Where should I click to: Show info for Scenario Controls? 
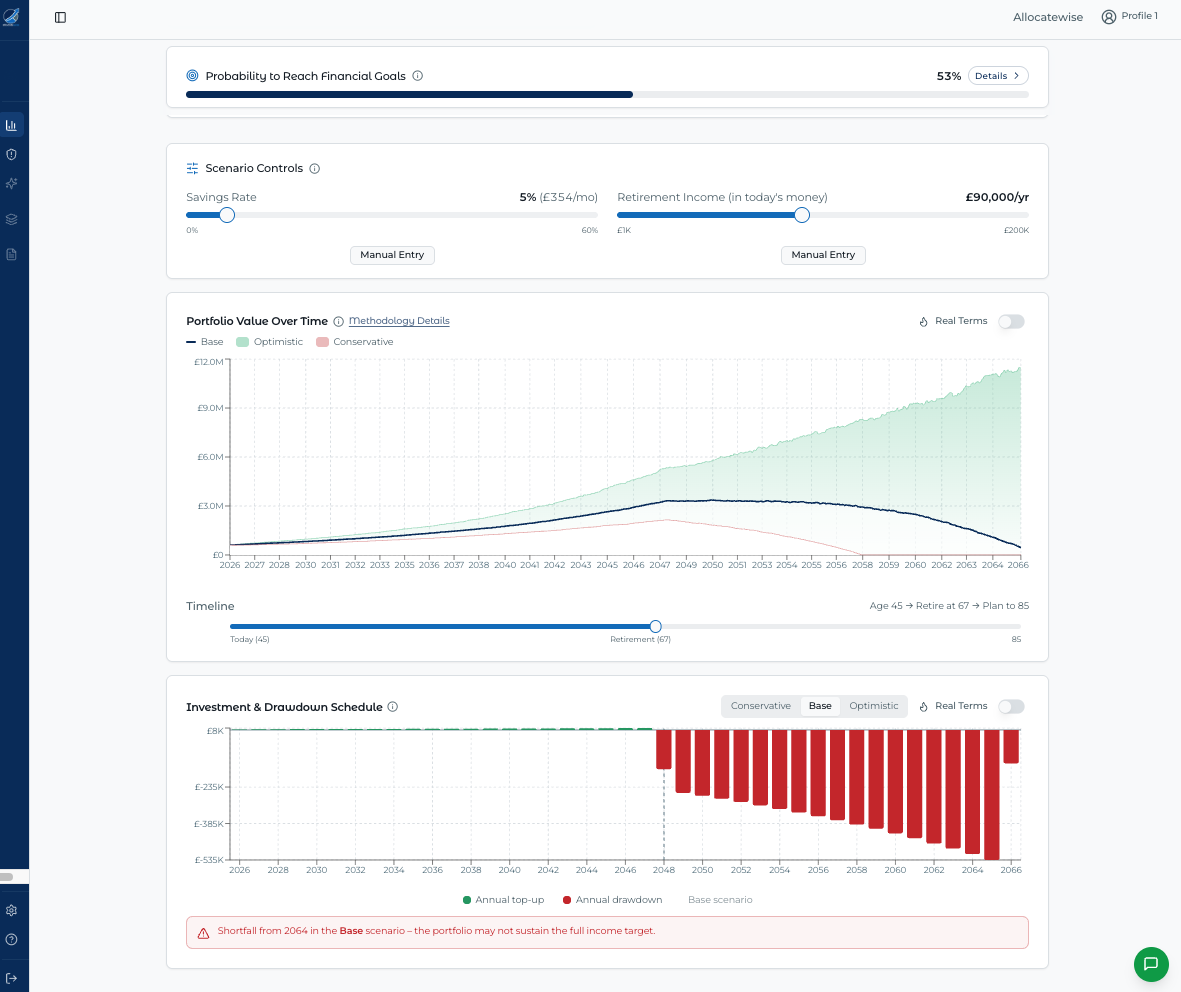[x=315, y=169]
